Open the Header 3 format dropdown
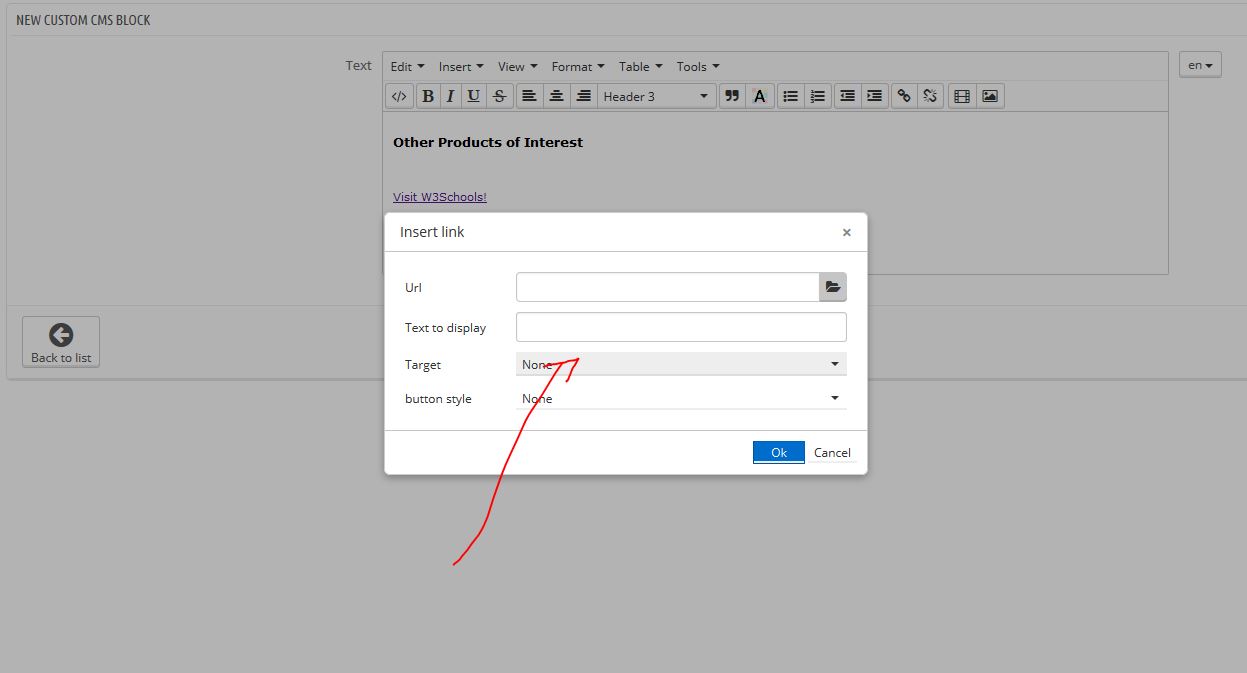This screenshot has height=673, width=1247. click(656, 96)
